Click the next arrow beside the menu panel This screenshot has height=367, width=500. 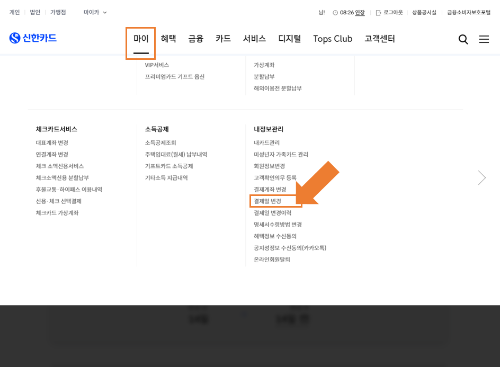click(x=482, y=178)
